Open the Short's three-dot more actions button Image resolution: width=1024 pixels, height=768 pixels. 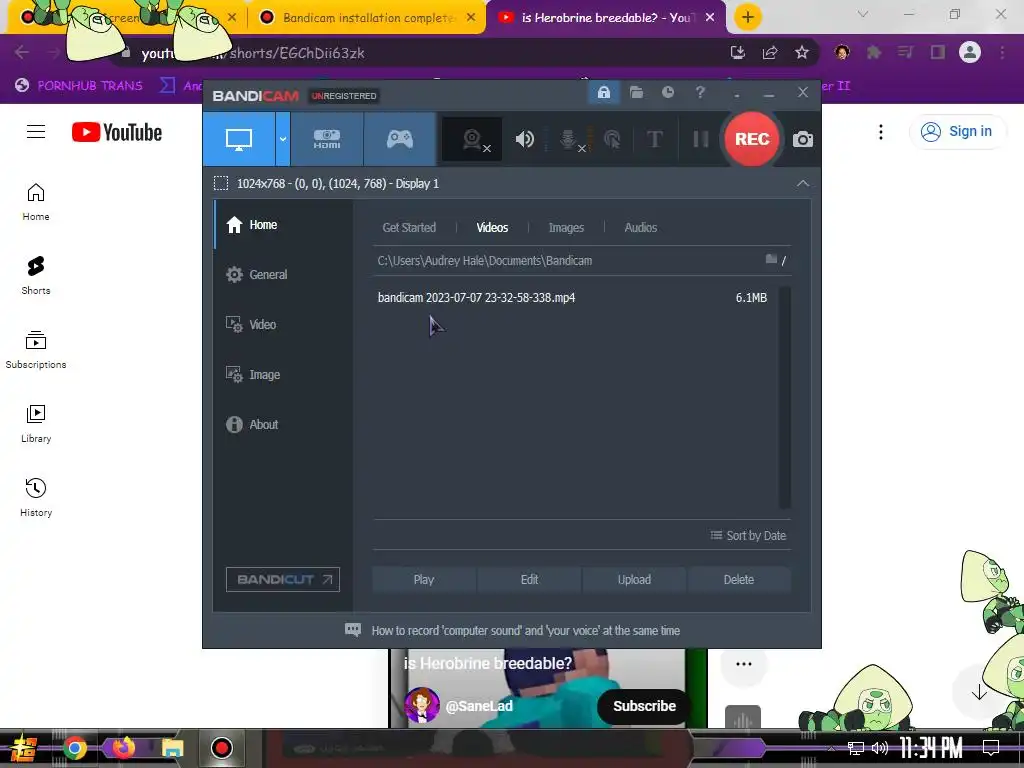point(743,664)
